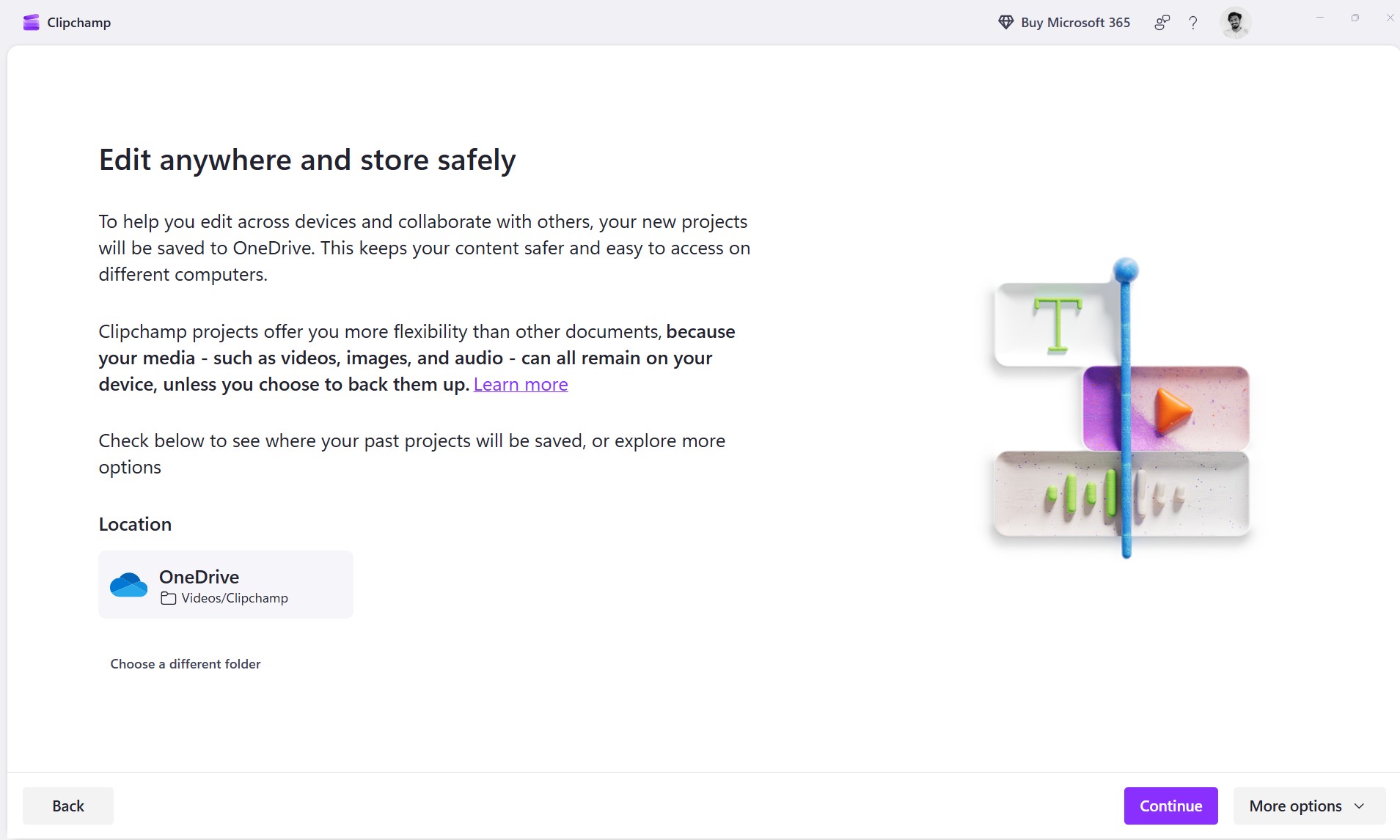This screenshot has width=1400, height=840.
Task: Open the Help question mark icon
Action: 1192,23
